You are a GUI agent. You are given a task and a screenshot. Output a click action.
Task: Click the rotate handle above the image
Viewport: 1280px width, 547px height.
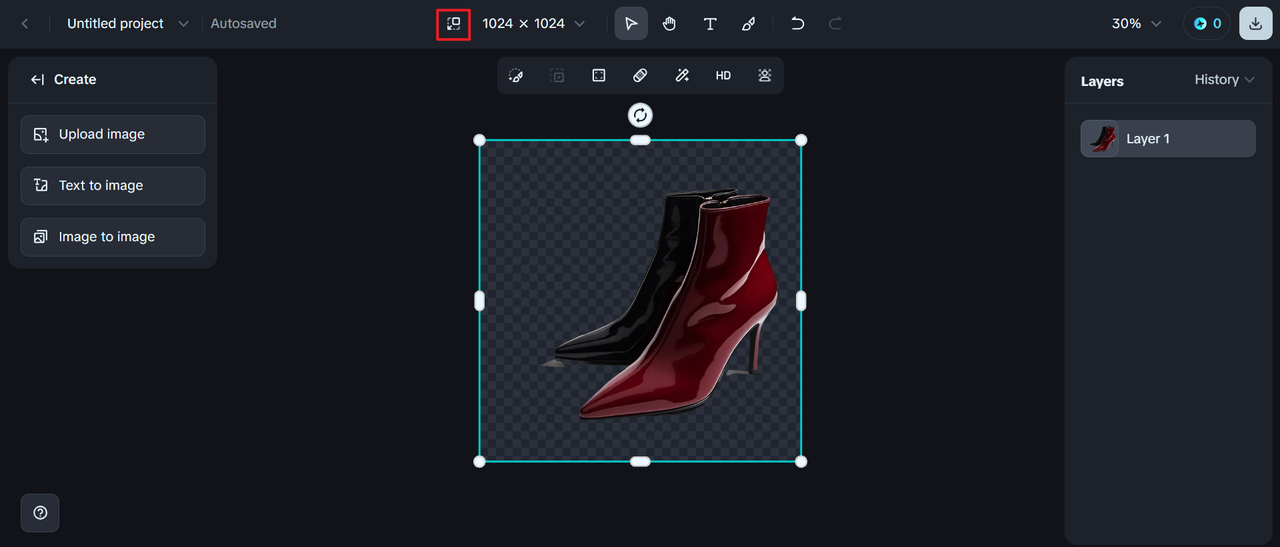[x=640, y=115]
